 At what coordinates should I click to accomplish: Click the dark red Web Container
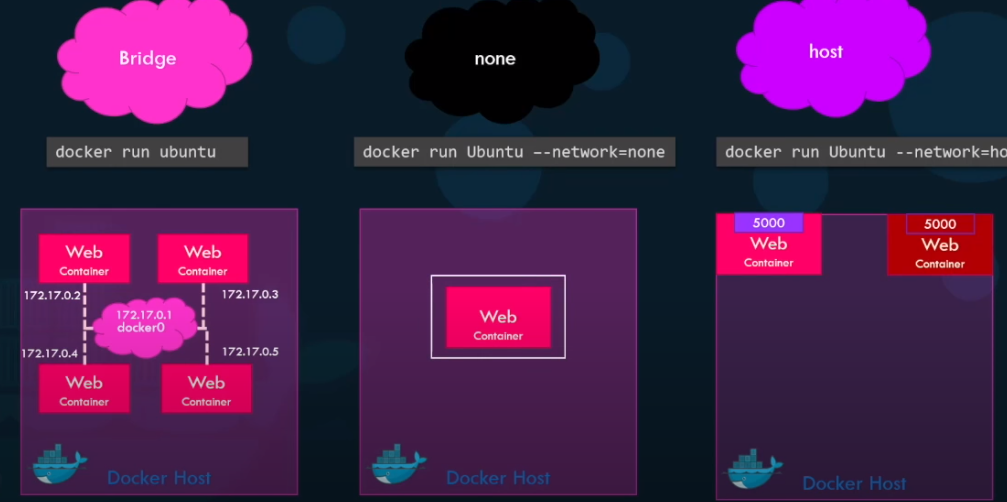[940, 245]
